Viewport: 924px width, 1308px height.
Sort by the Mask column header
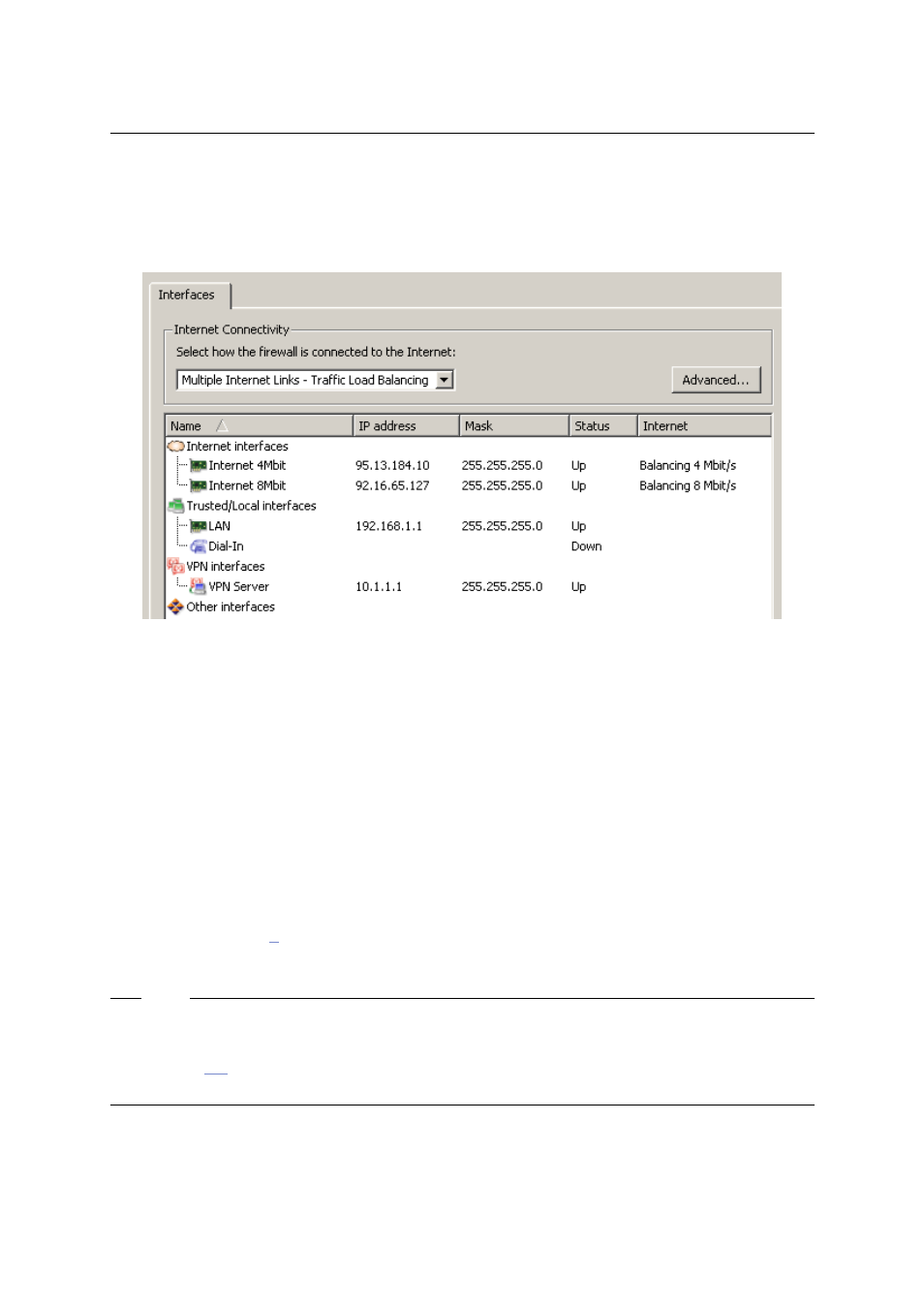(514, 425)
